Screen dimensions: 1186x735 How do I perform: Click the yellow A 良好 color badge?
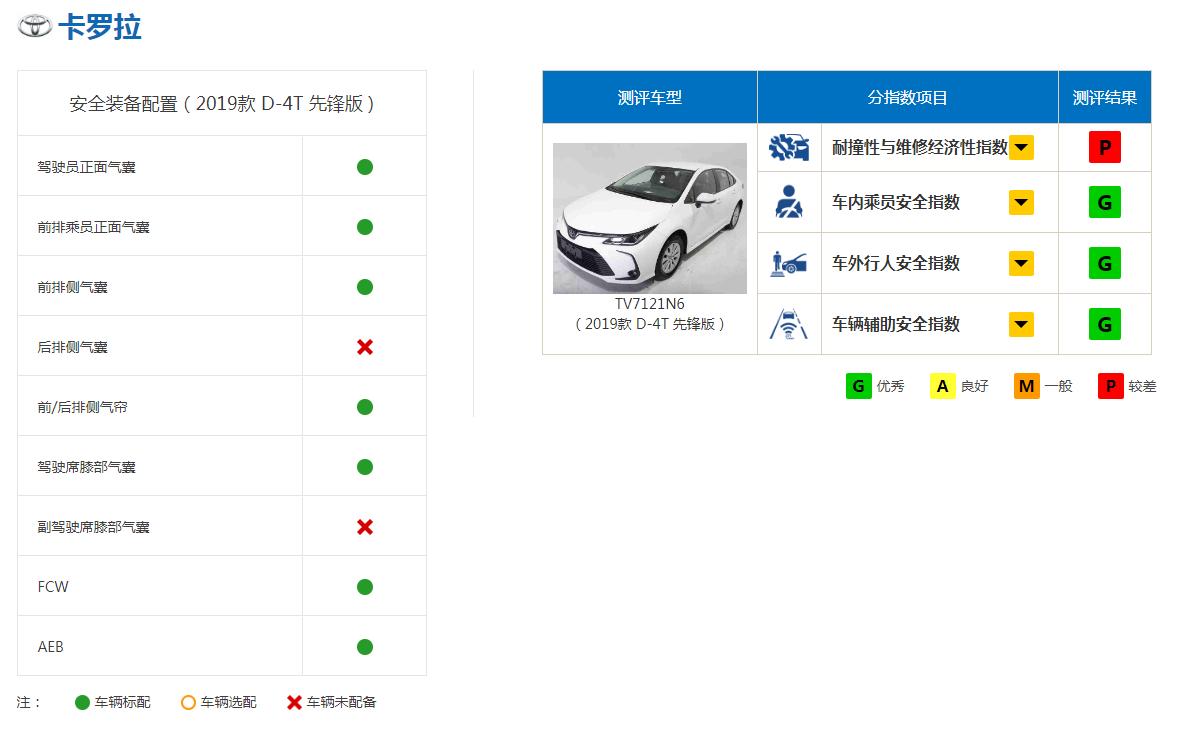tap(941, 385)
